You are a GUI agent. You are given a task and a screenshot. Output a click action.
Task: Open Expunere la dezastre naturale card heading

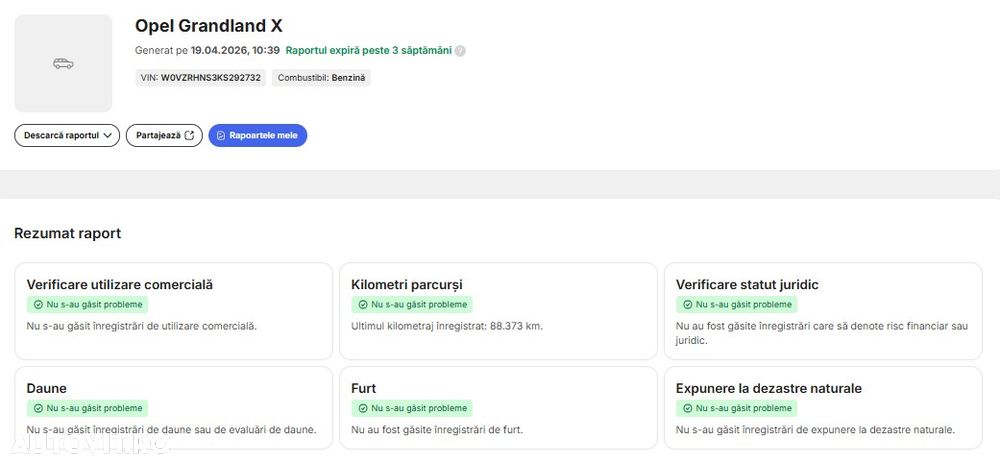coord(768,388)
